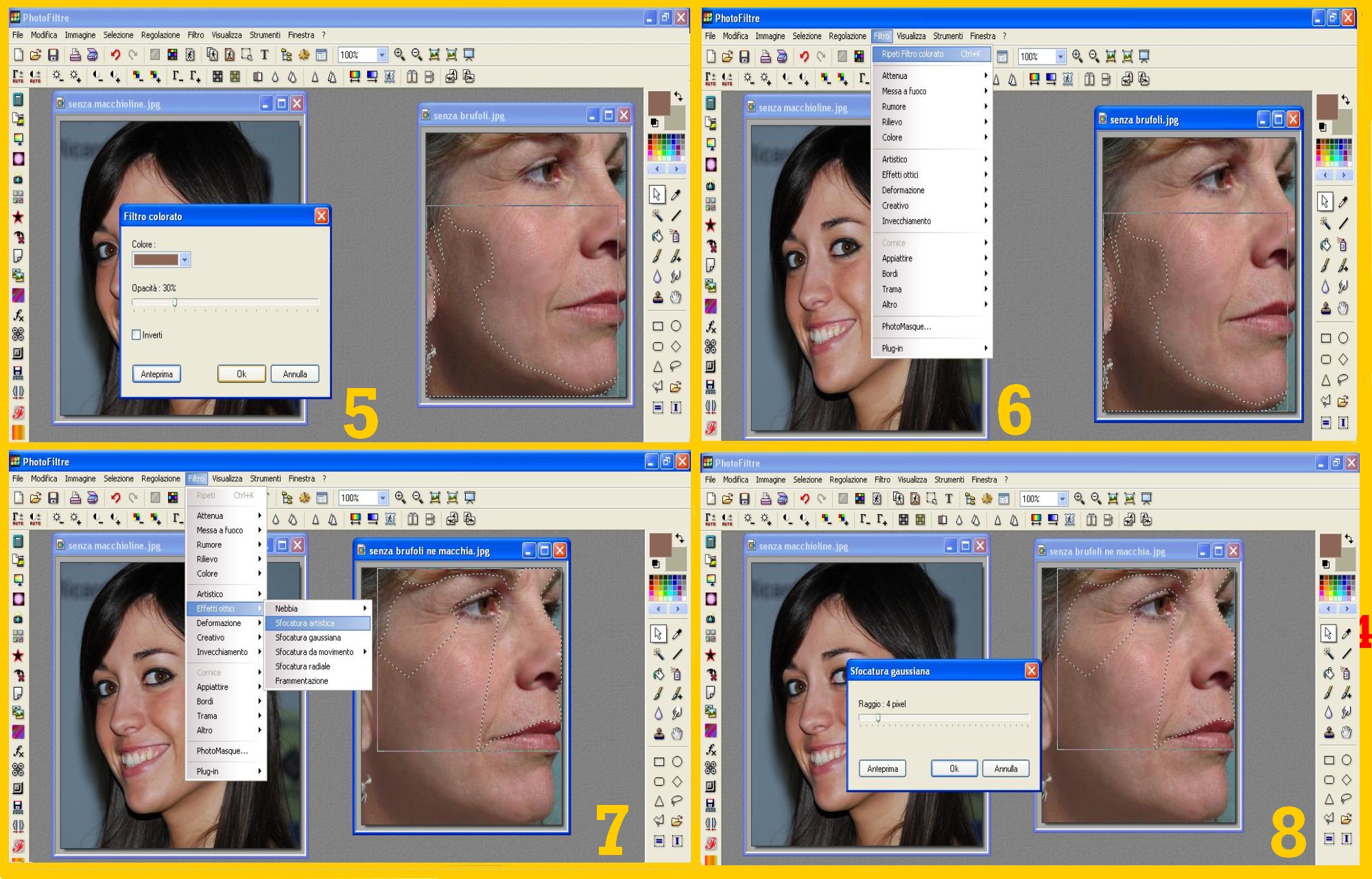Enable the Inverti checkbox

(x=137, y=335)
